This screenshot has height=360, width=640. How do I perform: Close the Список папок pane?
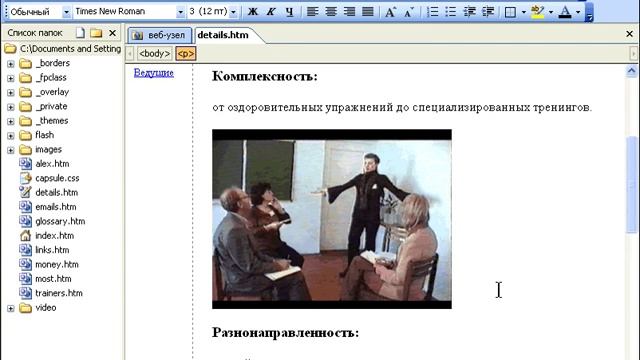[112, 33]
